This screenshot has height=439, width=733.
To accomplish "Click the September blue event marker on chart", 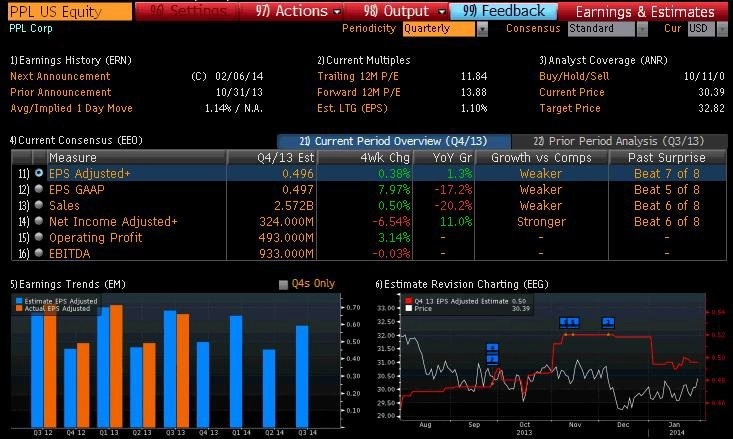I will (x=492, y=353).
